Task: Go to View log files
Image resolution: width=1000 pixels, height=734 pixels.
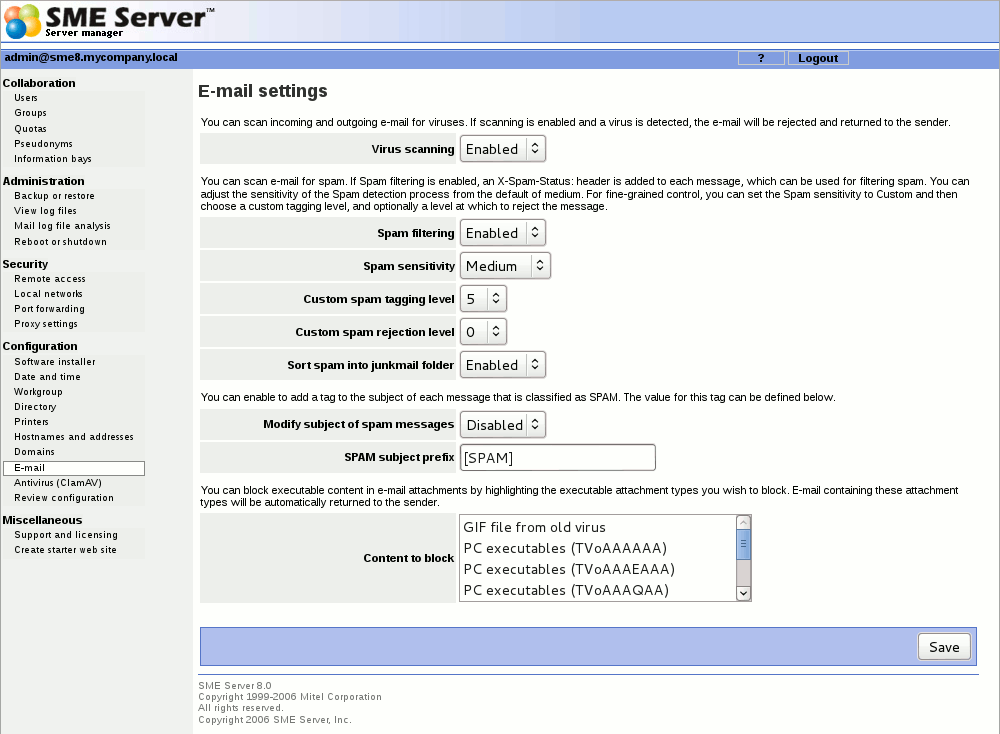Action: click(x=45, y=211)
